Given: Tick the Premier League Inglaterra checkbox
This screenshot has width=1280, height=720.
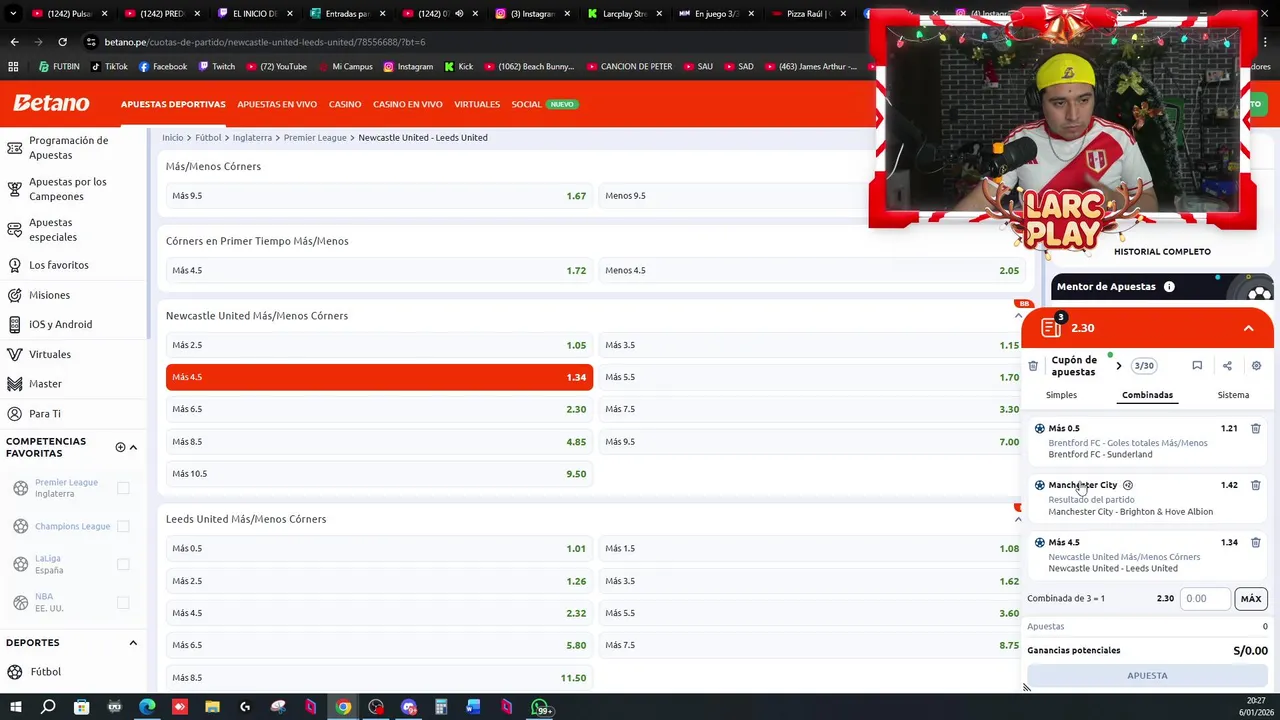Looking at the screenshot, I should point(123,488).
